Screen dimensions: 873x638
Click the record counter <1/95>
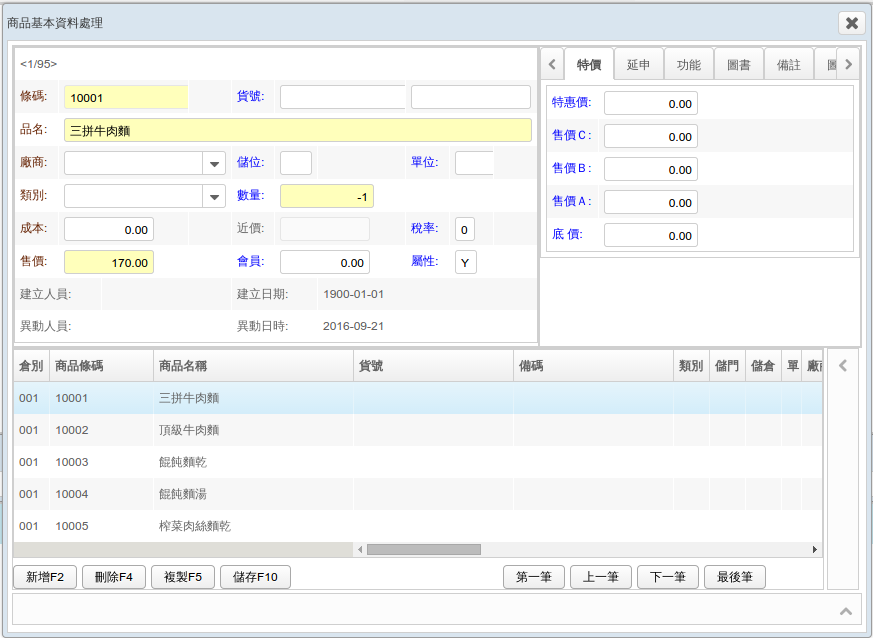click(38, 64)
